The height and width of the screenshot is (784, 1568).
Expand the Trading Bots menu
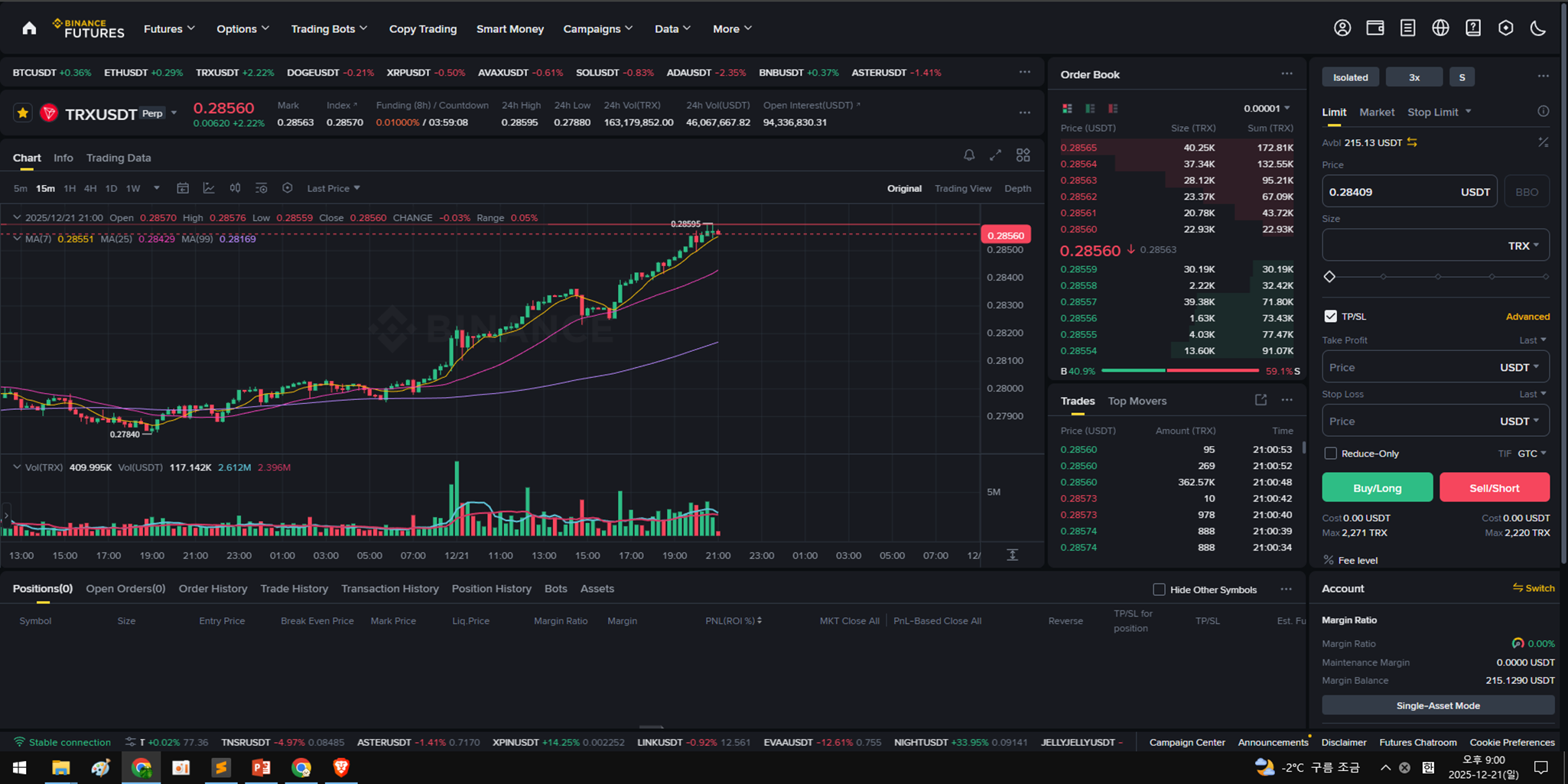point(329,28)
